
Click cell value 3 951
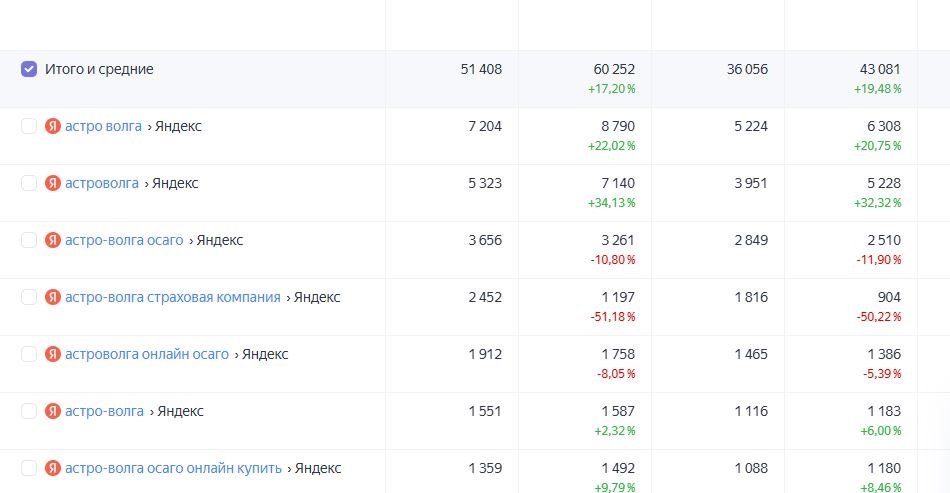coord(751,183)
